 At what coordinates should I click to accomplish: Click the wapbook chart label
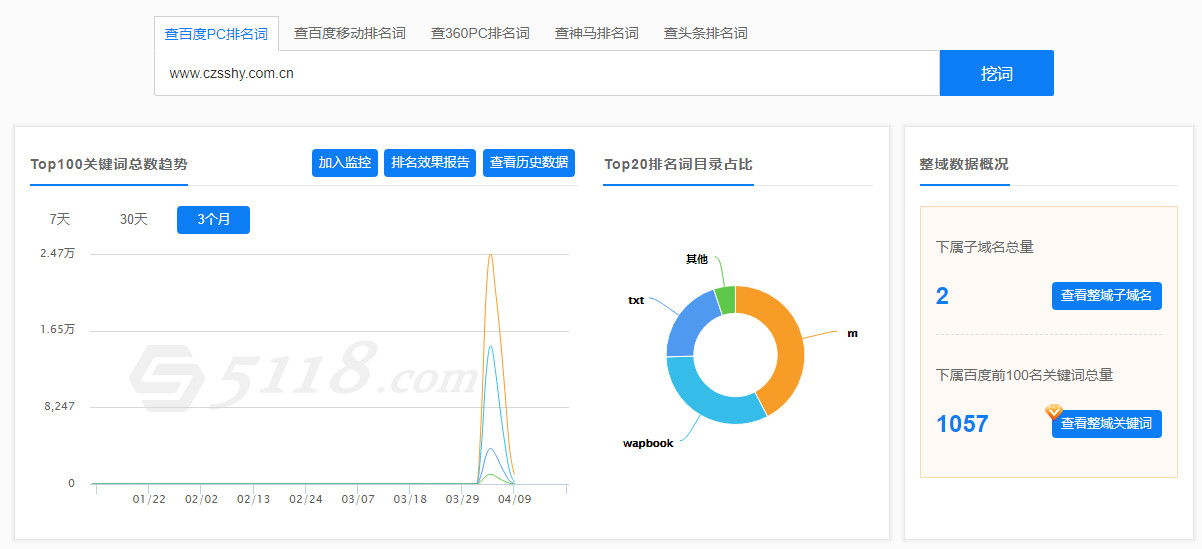(648, 443)
